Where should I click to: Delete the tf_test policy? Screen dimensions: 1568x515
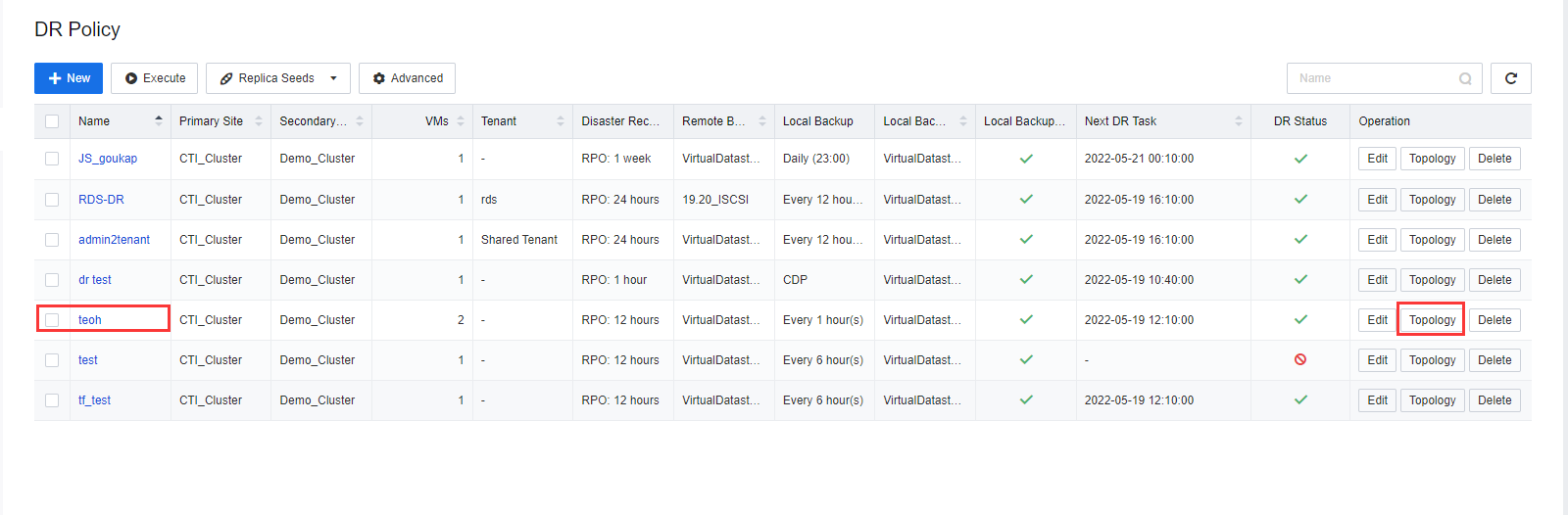coord(1494,400)
